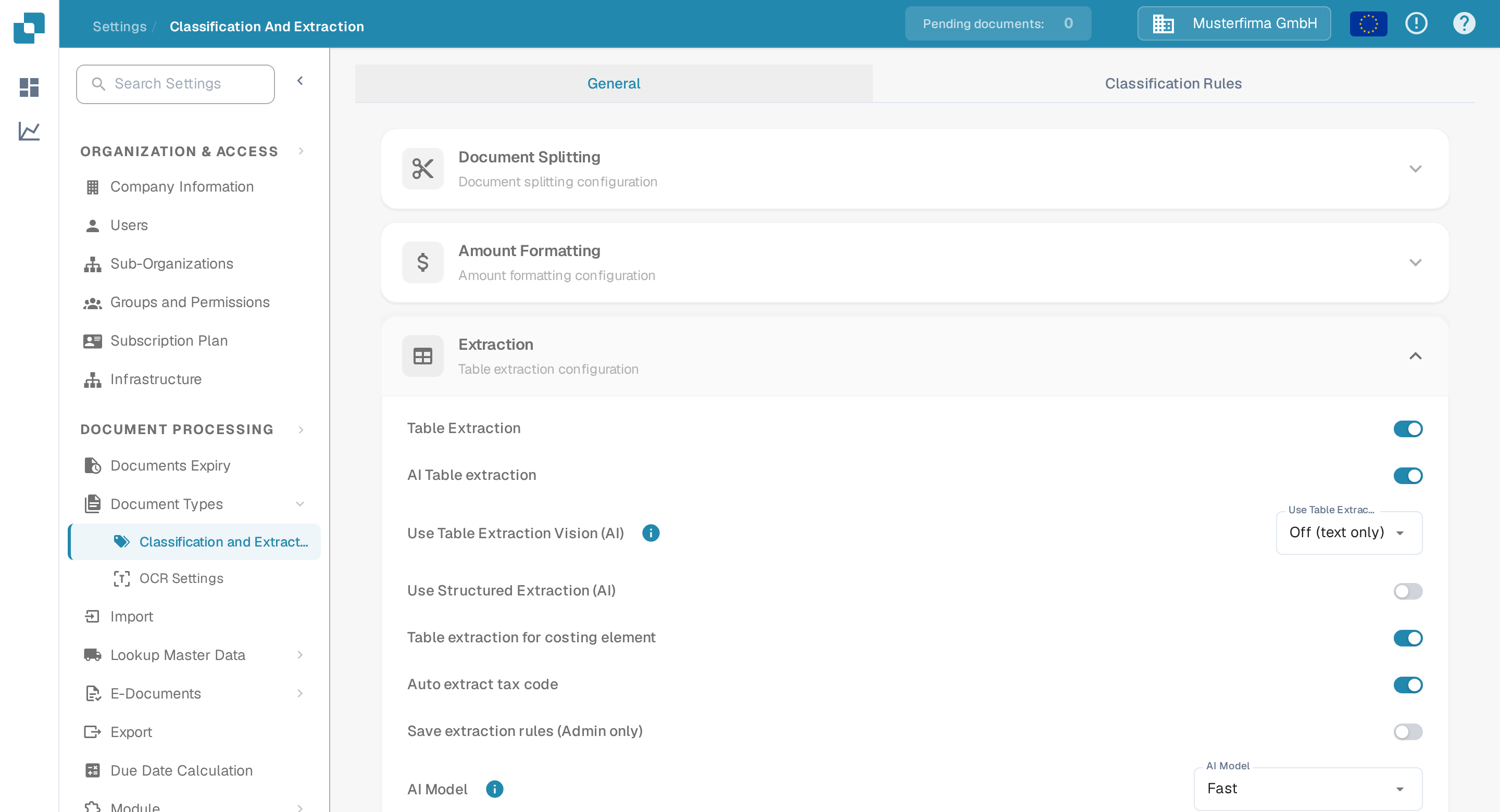
Task: Open Classification and Extraction sidebar item
Action: tap(194, 542)
